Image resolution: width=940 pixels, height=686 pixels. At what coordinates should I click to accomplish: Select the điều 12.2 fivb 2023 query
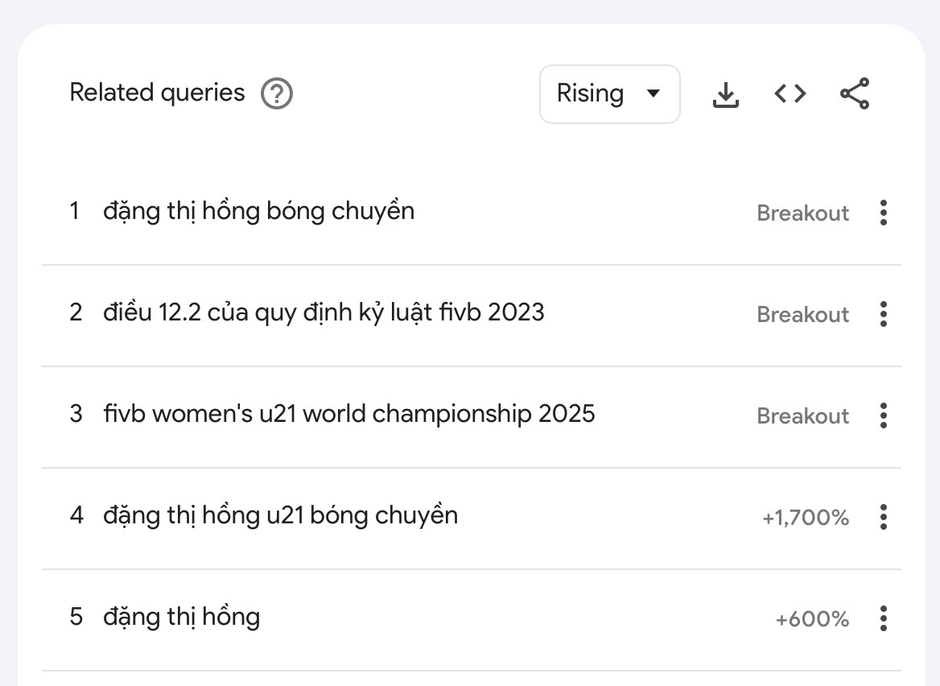pyautogui.click(x=324, y=313)
